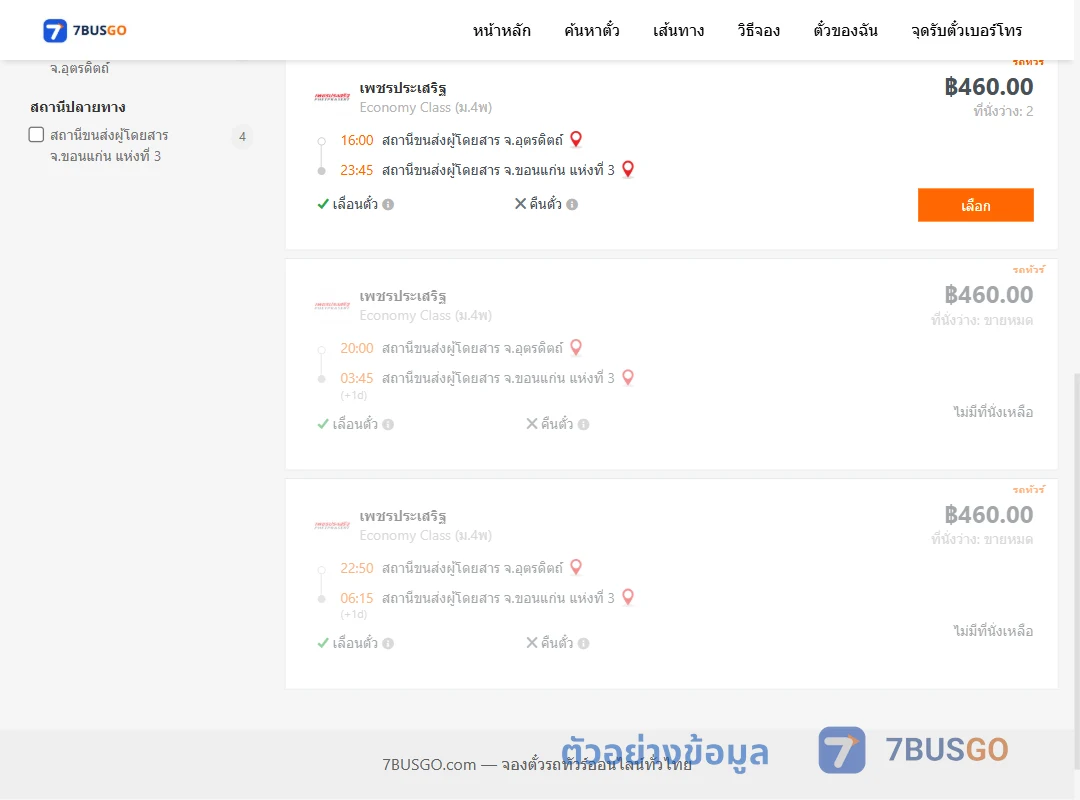Click the 06:15 arrival time
Viewport: 1080px width, 800px height.
point(357,598)
